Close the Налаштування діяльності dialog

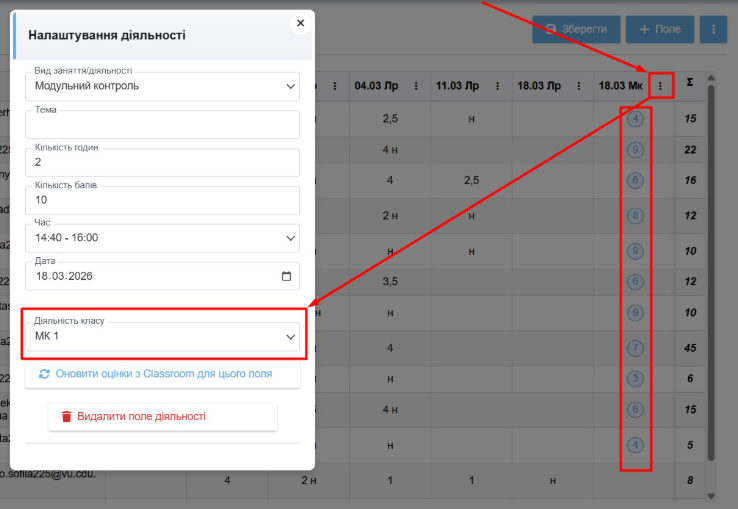point(300,23)
